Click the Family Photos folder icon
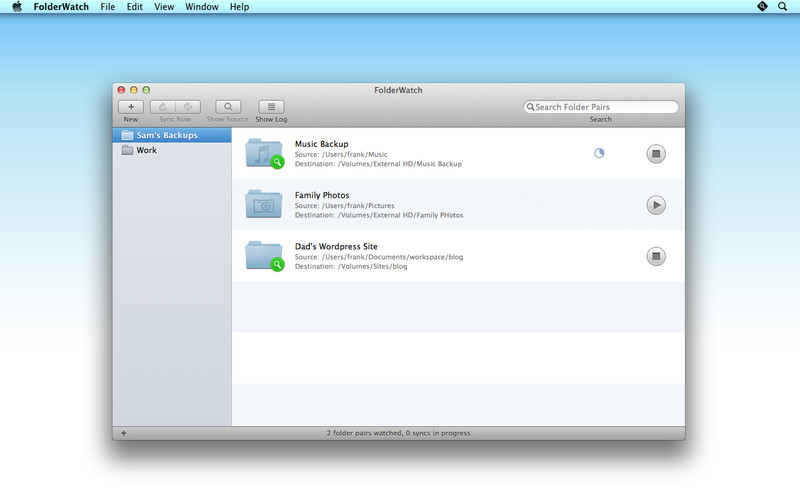 point(264,204)
